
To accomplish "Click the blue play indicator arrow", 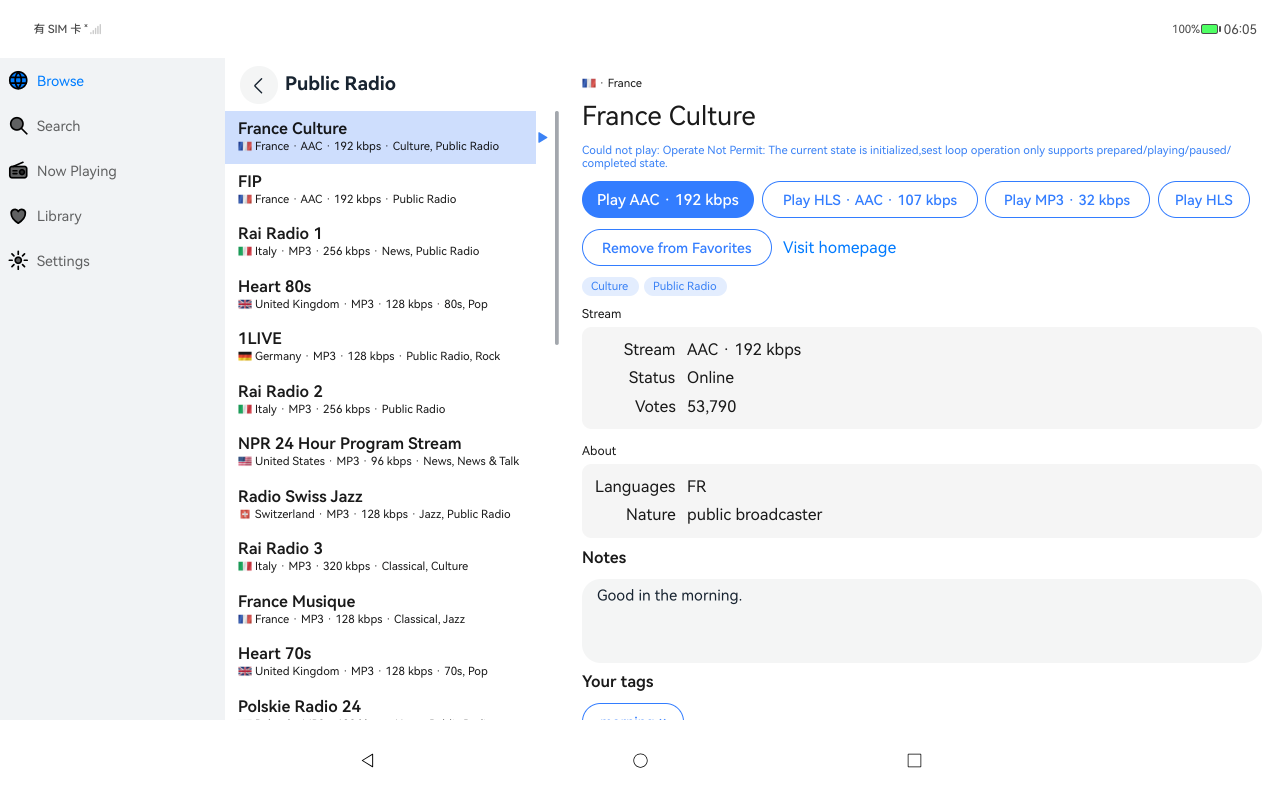I will 543,137.
